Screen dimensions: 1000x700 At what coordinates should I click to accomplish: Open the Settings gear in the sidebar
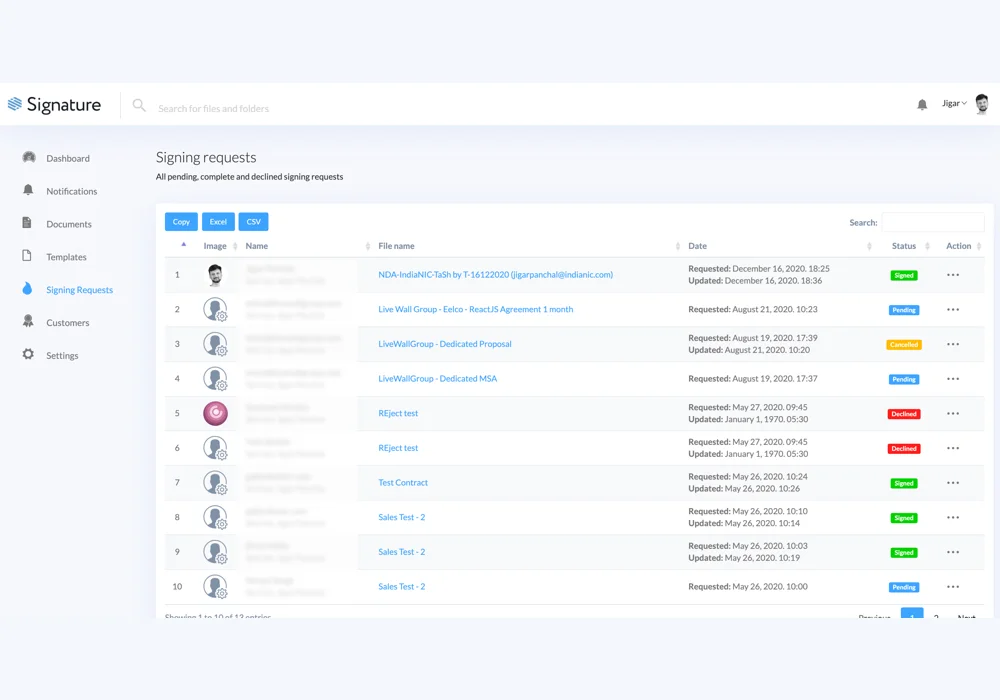28,355
